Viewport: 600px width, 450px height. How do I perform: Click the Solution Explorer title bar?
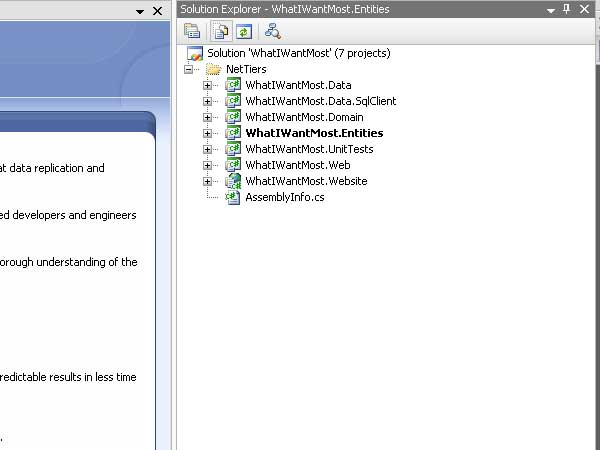386,9
